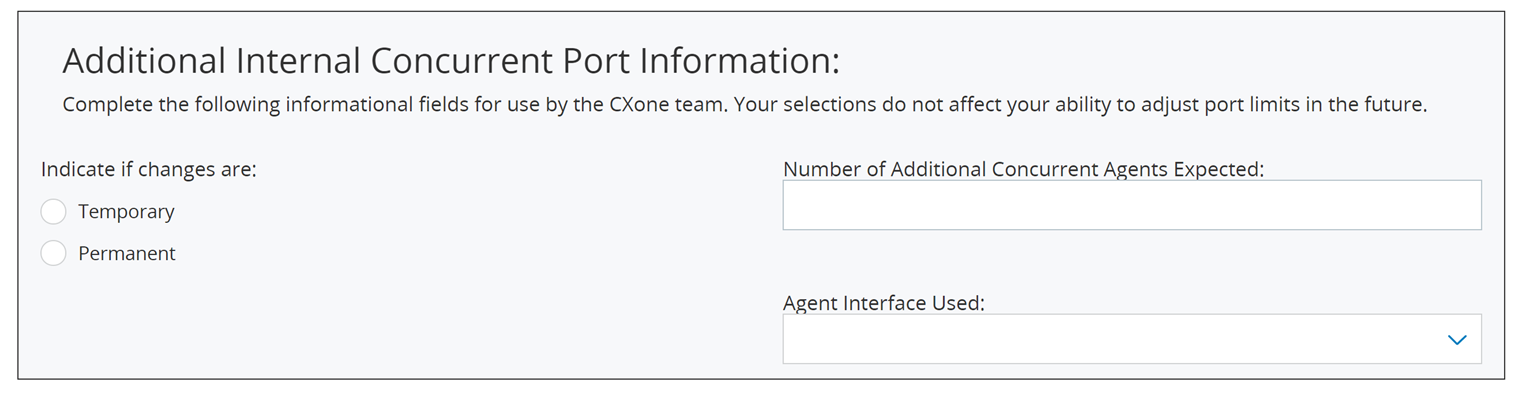Image resolution: width=1523 pixels, height=399 pixels.
Task: Click the empty circle beside Temporary
Action: click(53, 212)
